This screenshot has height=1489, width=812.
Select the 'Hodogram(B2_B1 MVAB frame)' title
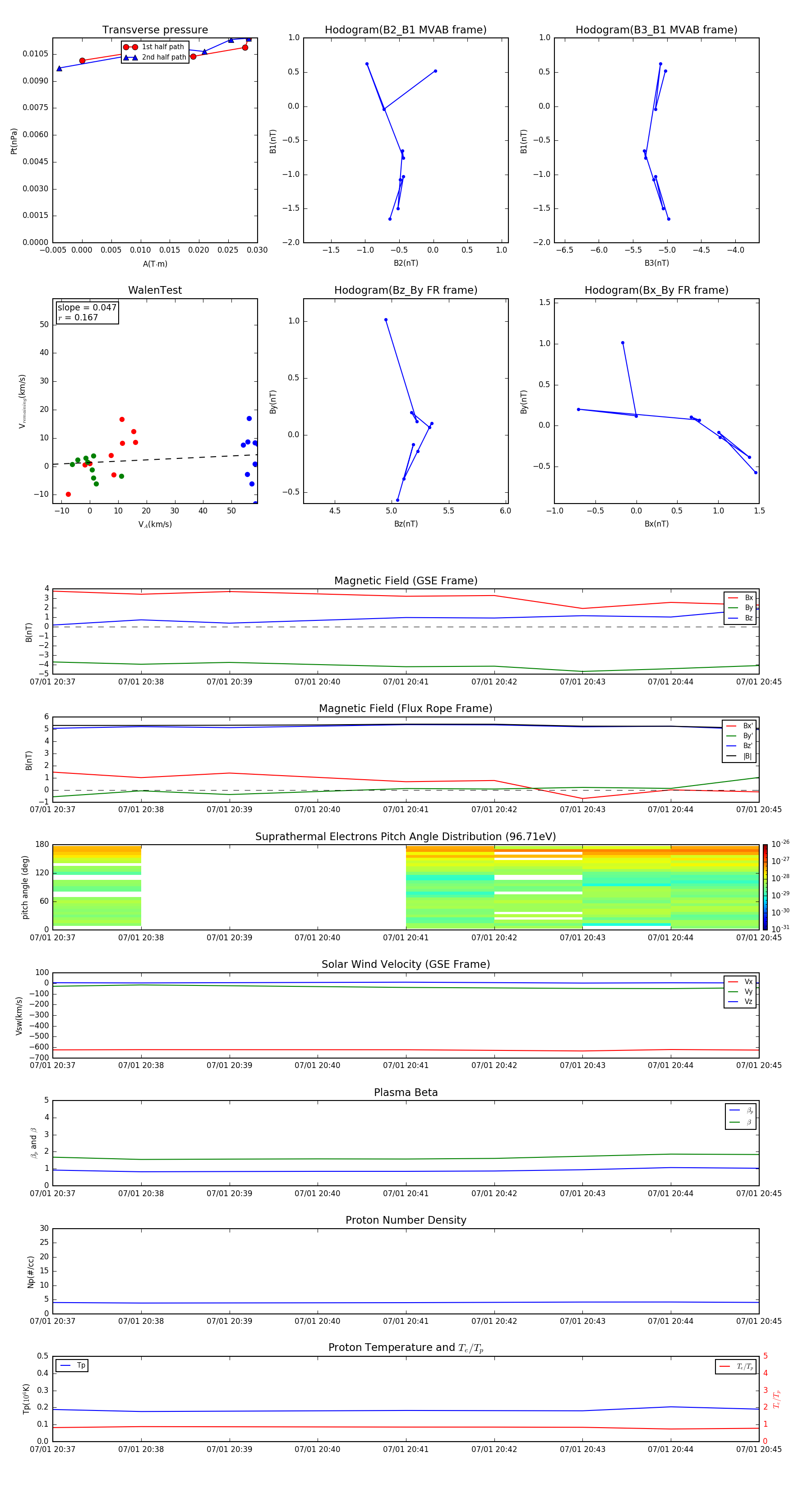pos(406,30)
